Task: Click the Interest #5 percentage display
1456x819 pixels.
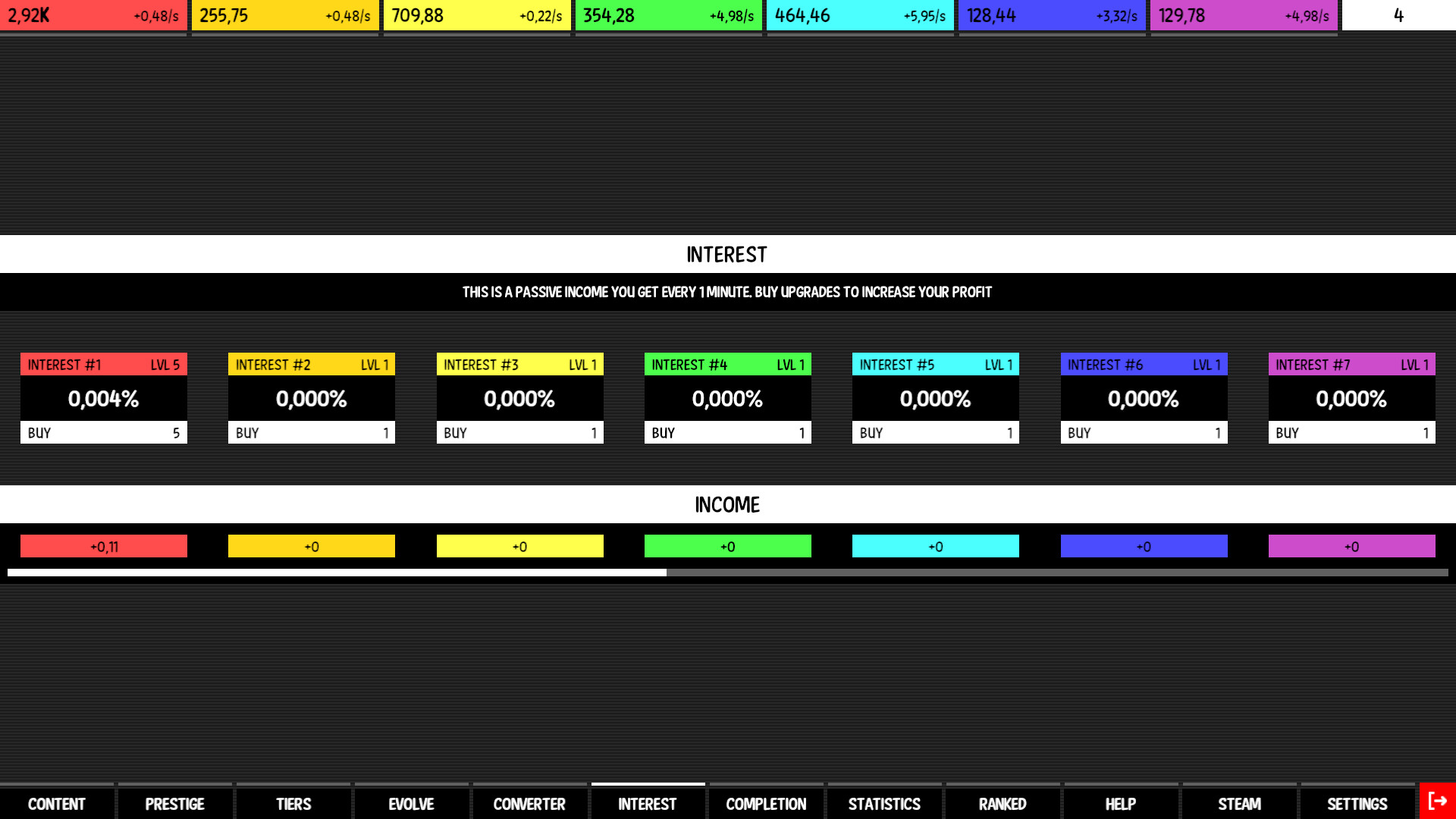Action: [936, 398]
